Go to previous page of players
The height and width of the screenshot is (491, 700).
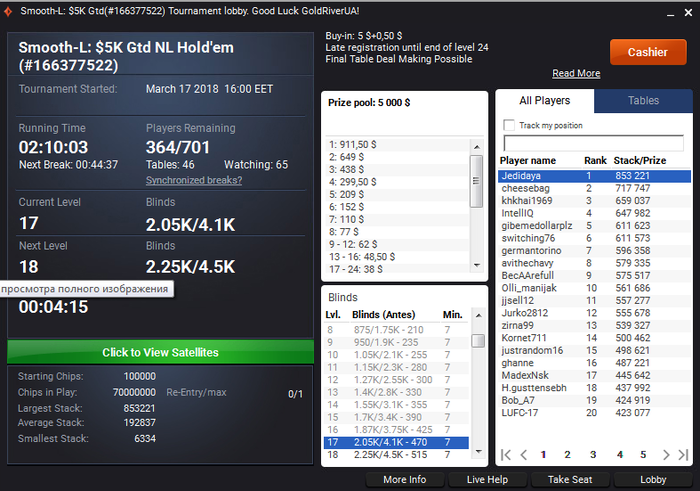click(524, 454)
